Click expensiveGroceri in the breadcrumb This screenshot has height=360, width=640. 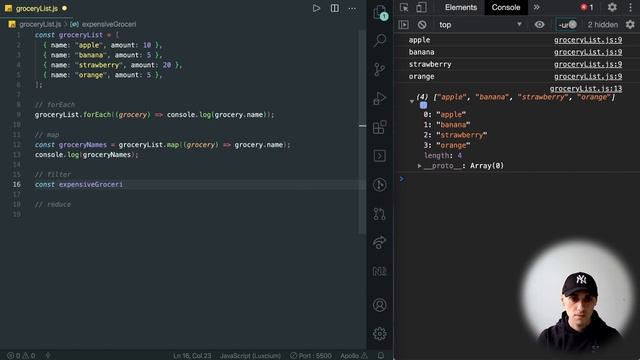(109, 24)
